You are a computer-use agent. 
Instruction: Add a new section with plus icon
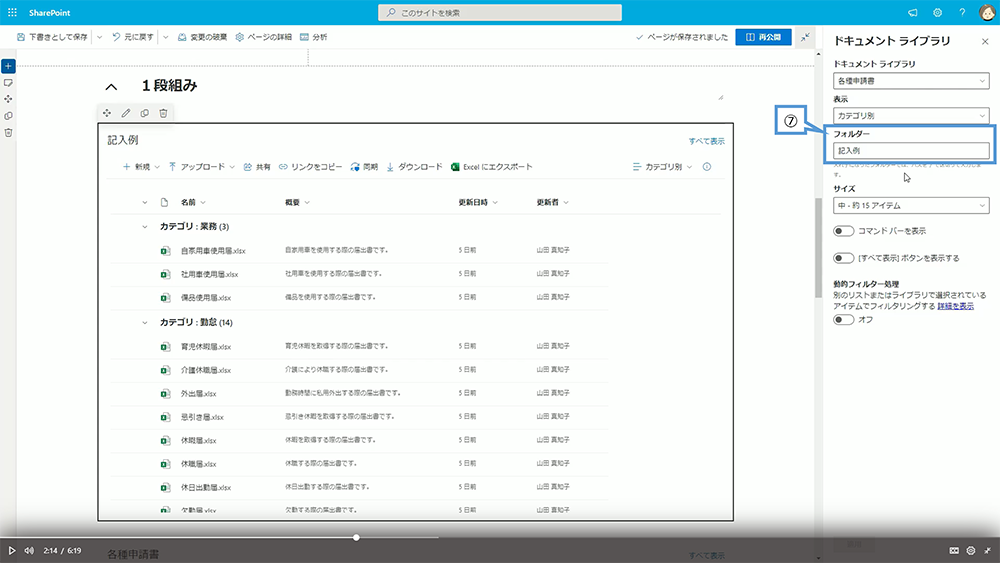[8, 66]
